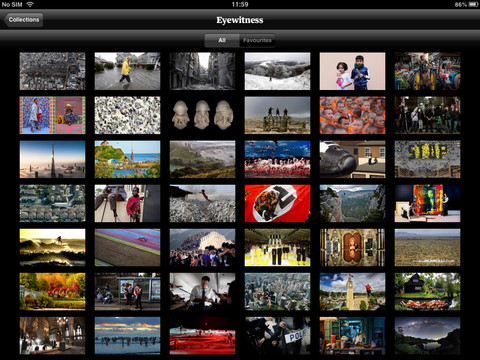Select the All tab
480x360 pixels.
[222, 40]
